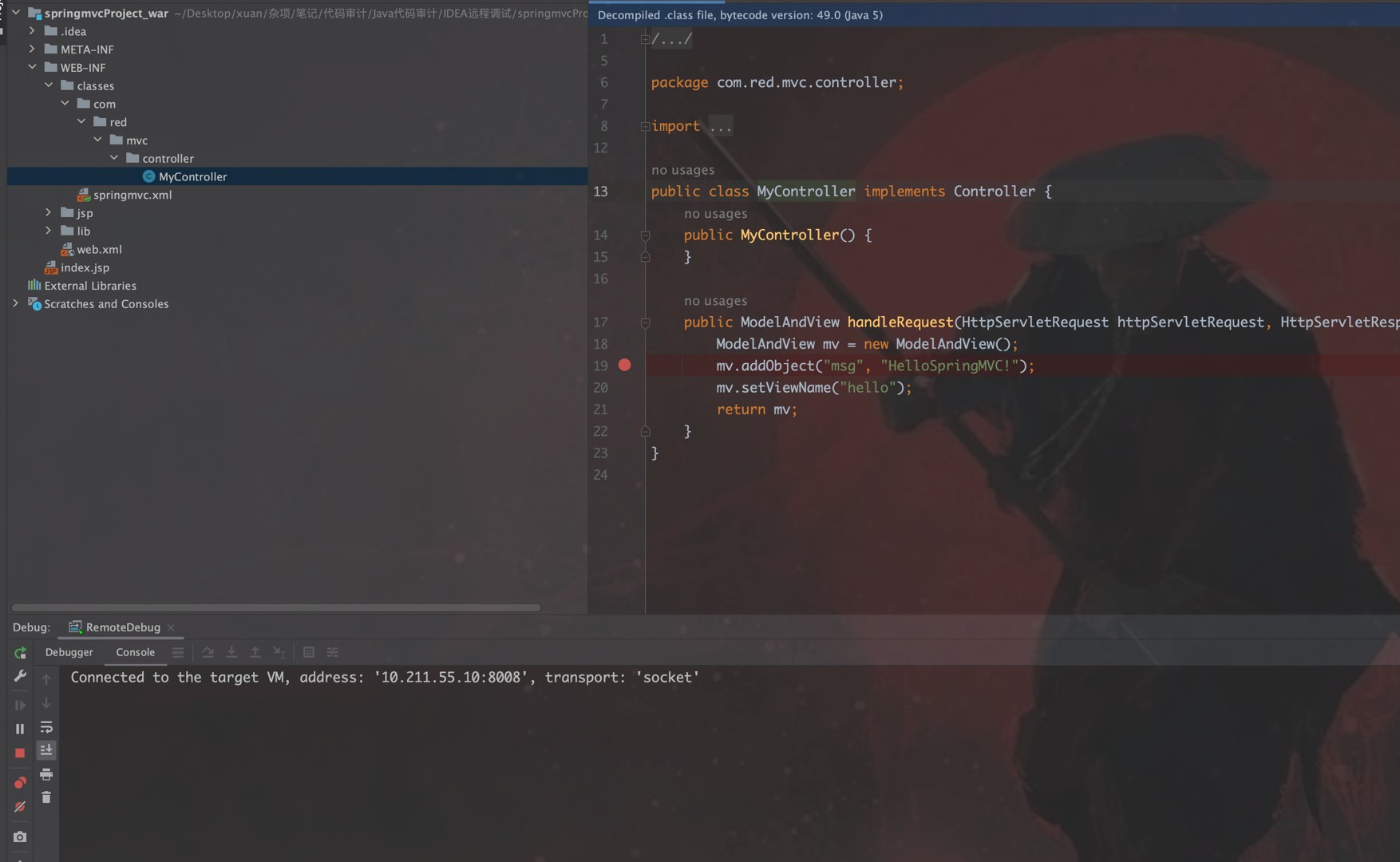Click the Resume Program icon
Viewport: 1400px width, 862px height.
(20, 705)
